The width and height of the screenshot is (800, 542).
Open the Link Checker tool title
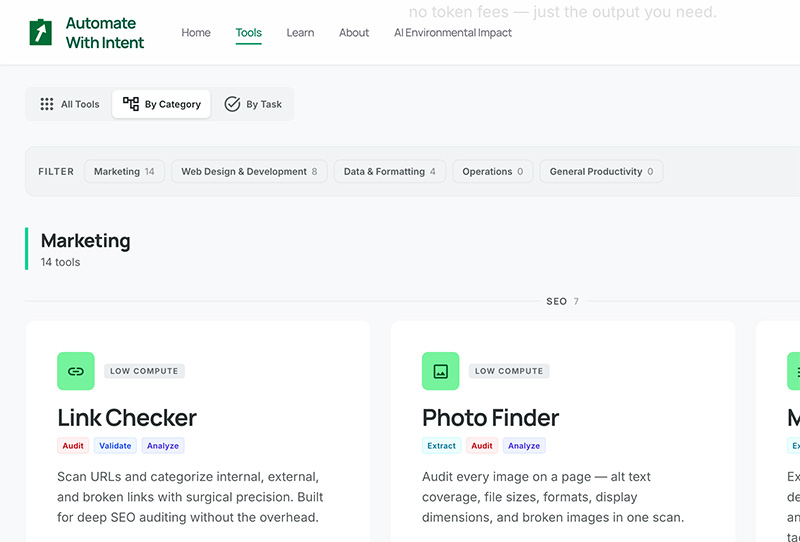click(127, 417)
